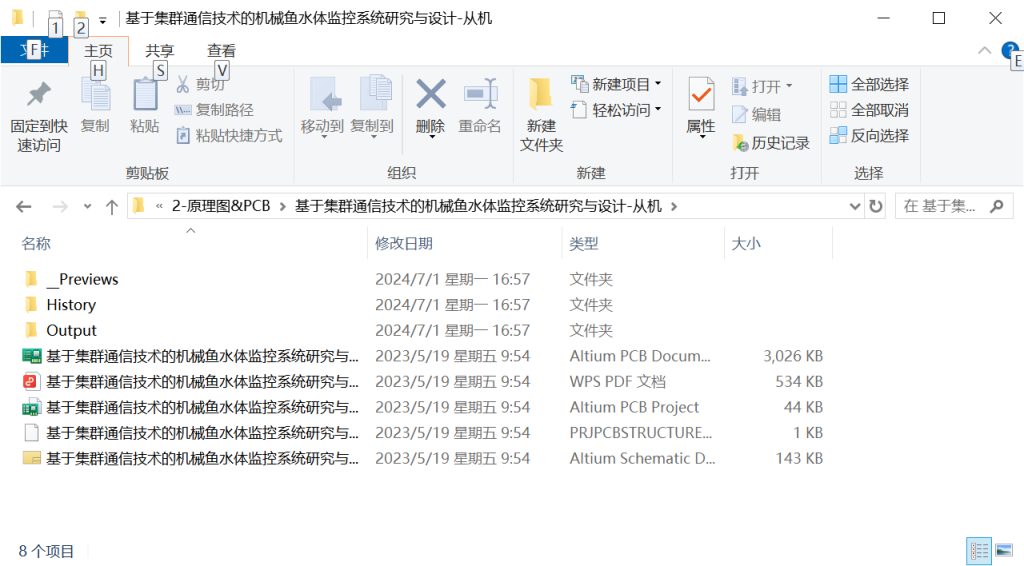Expand the New item dropdown
Image resolution: width=1024 pixels, height=566 pixels.
pos(658,84)
